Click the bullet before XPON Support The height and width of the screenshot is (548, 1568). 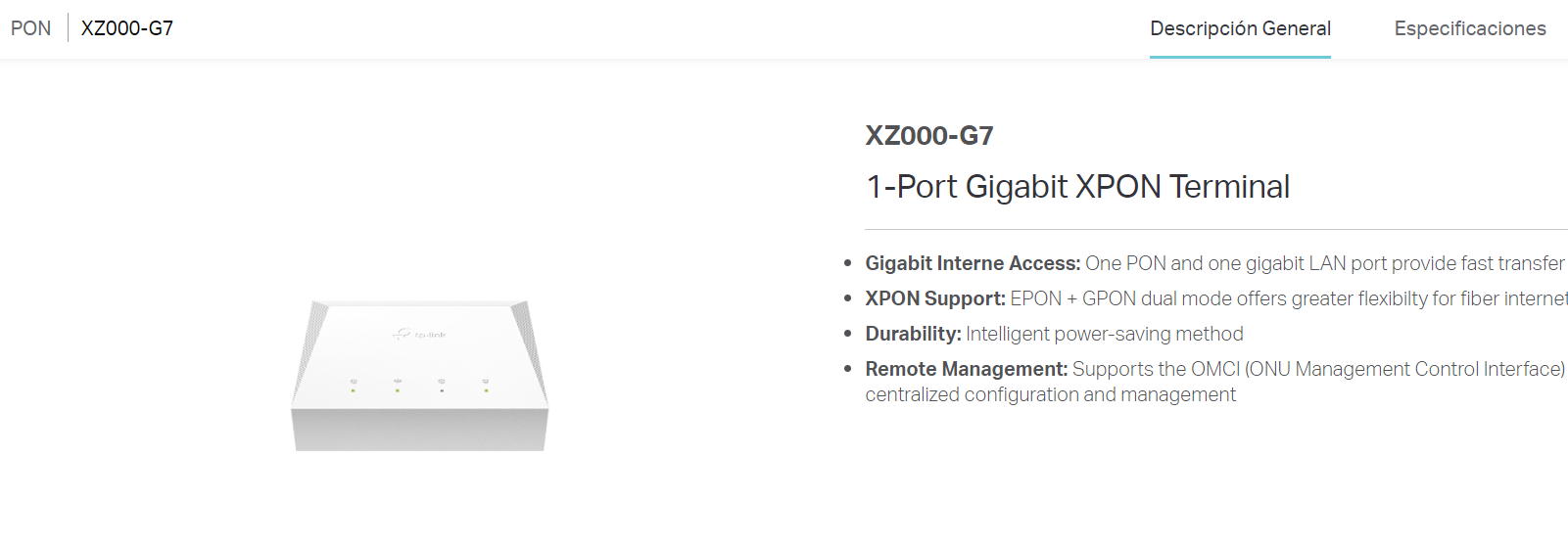[x=848, y=298]
